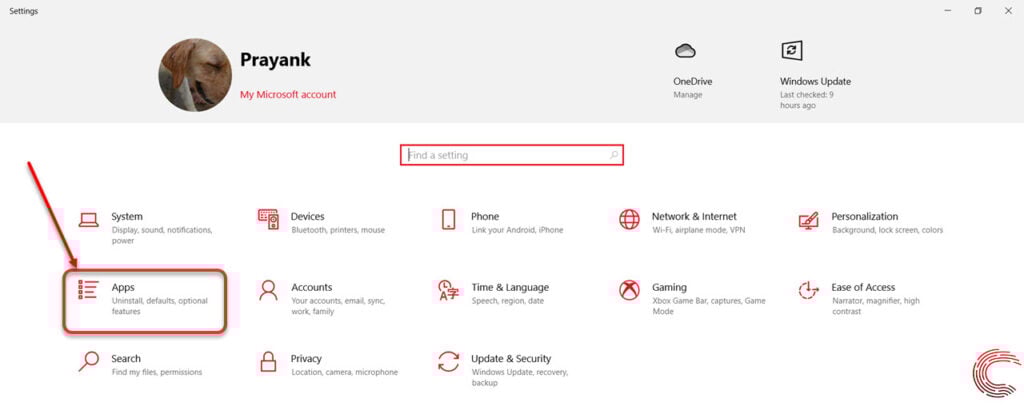1024x410 pixels.
Task: Open Update & Security refresh icon
Action: coord(448,361)
